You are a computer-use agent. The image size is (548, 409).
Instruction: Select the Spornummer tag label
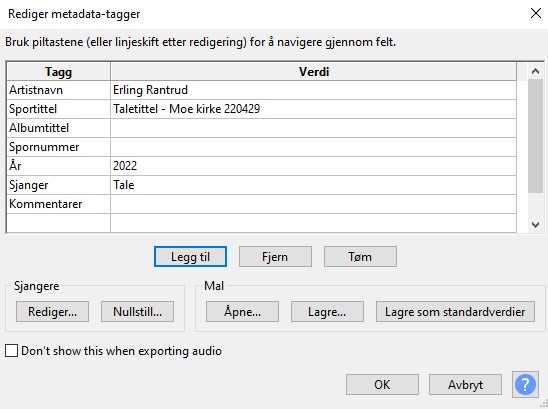[x=58, y=147]
